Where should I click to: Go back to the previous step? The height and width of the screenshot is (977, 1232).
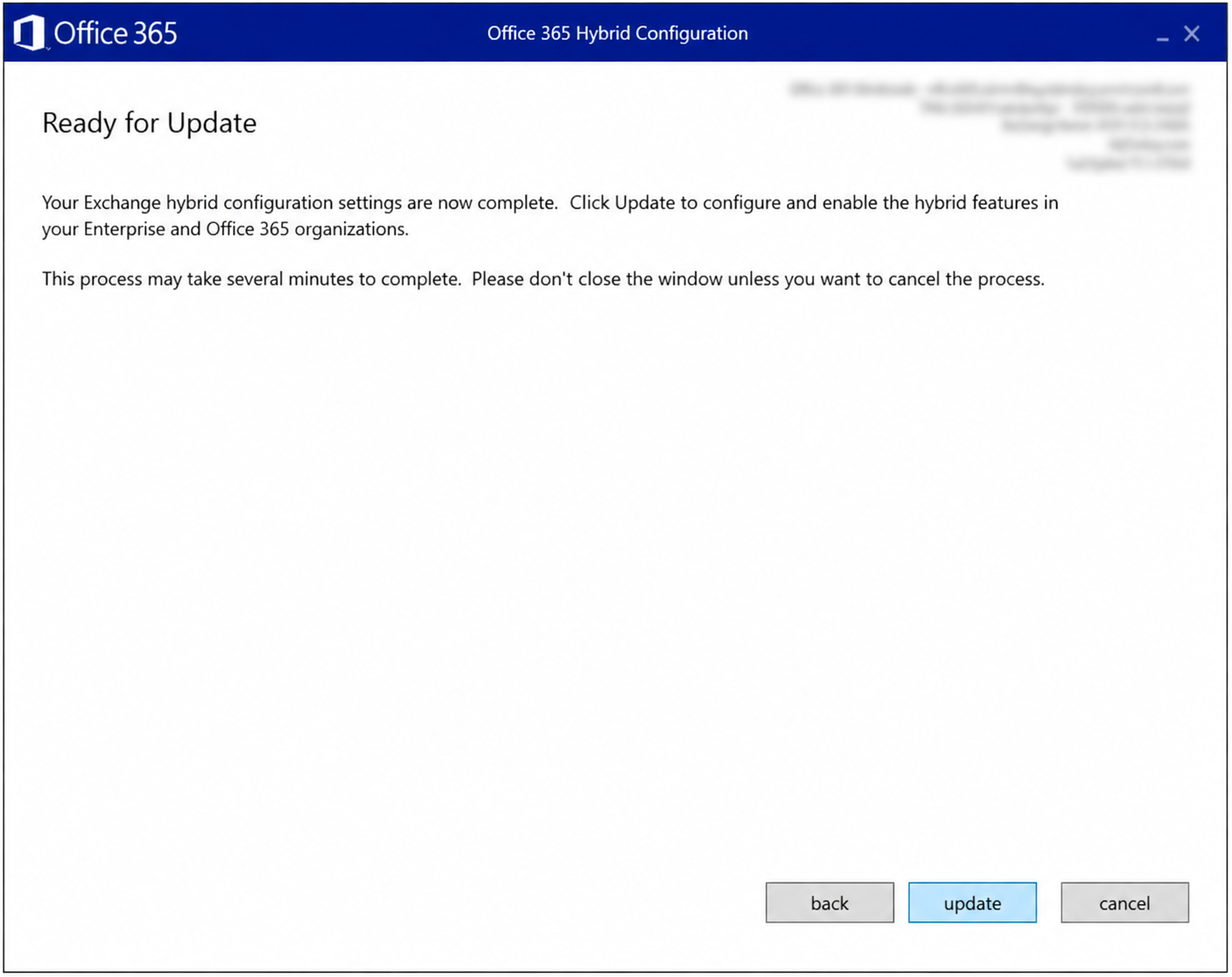pos(829,903)
